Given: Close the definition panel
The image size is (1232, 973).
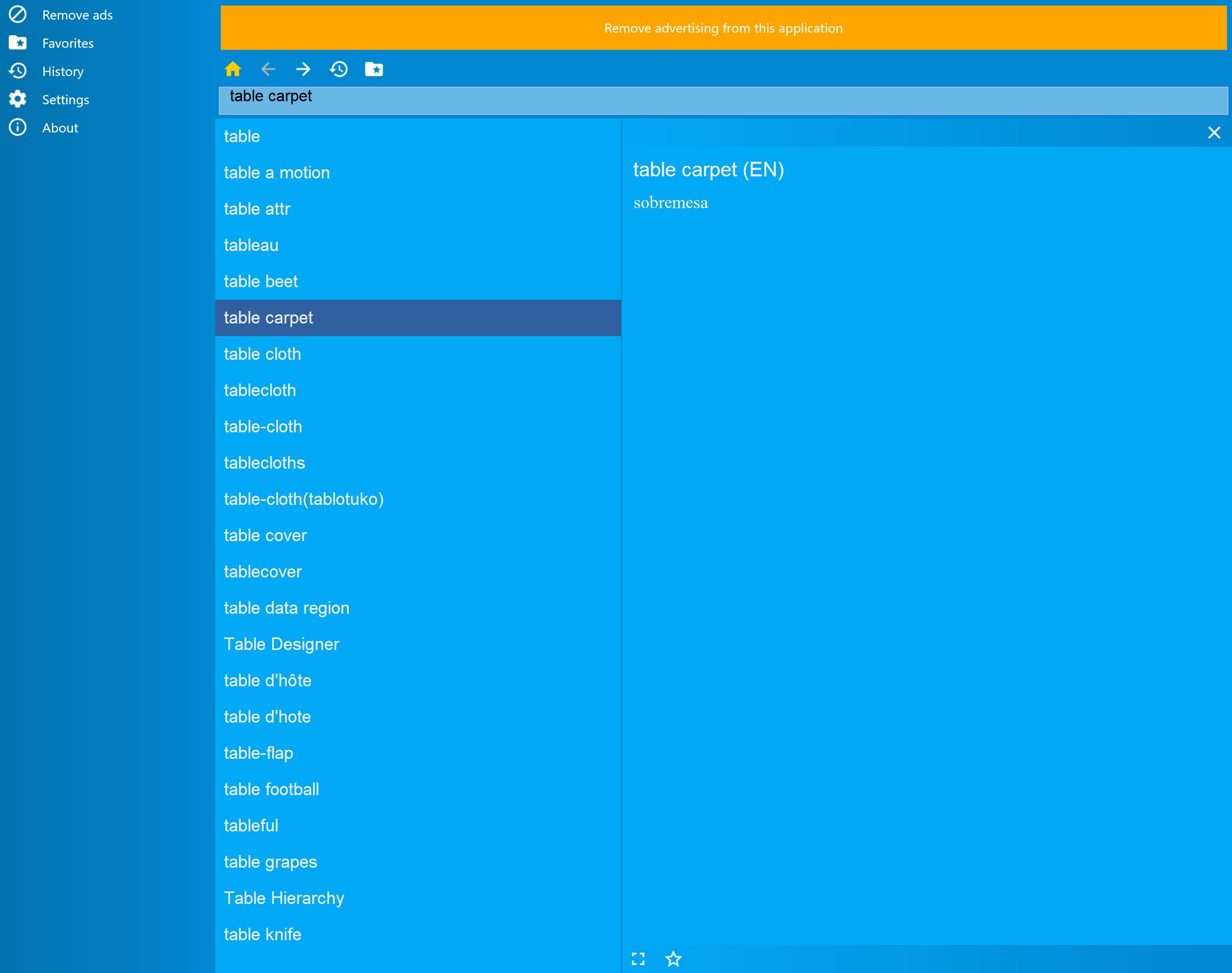Looking at the screenshot, I should pyautogui.click(x=1214, y=133).
